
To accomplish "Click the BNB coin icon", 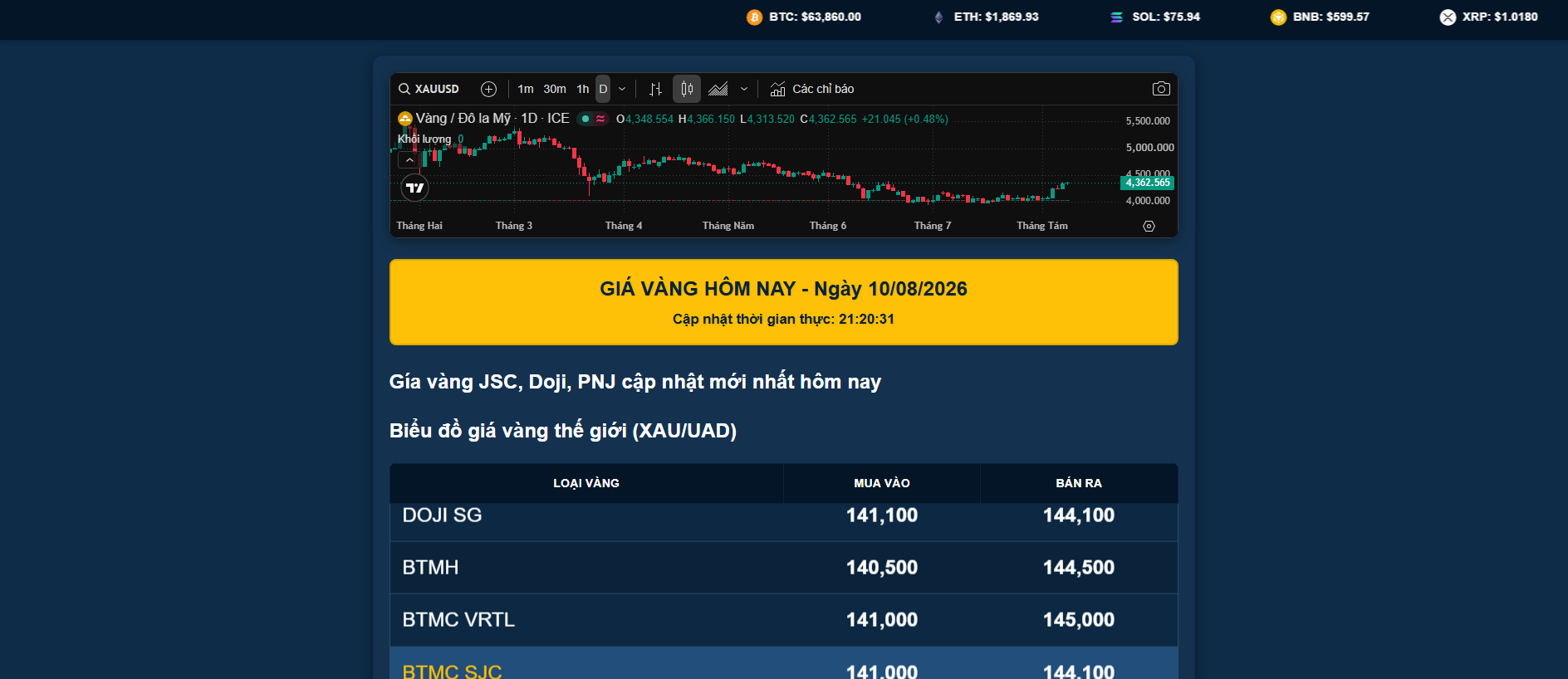I will 1278,17.
